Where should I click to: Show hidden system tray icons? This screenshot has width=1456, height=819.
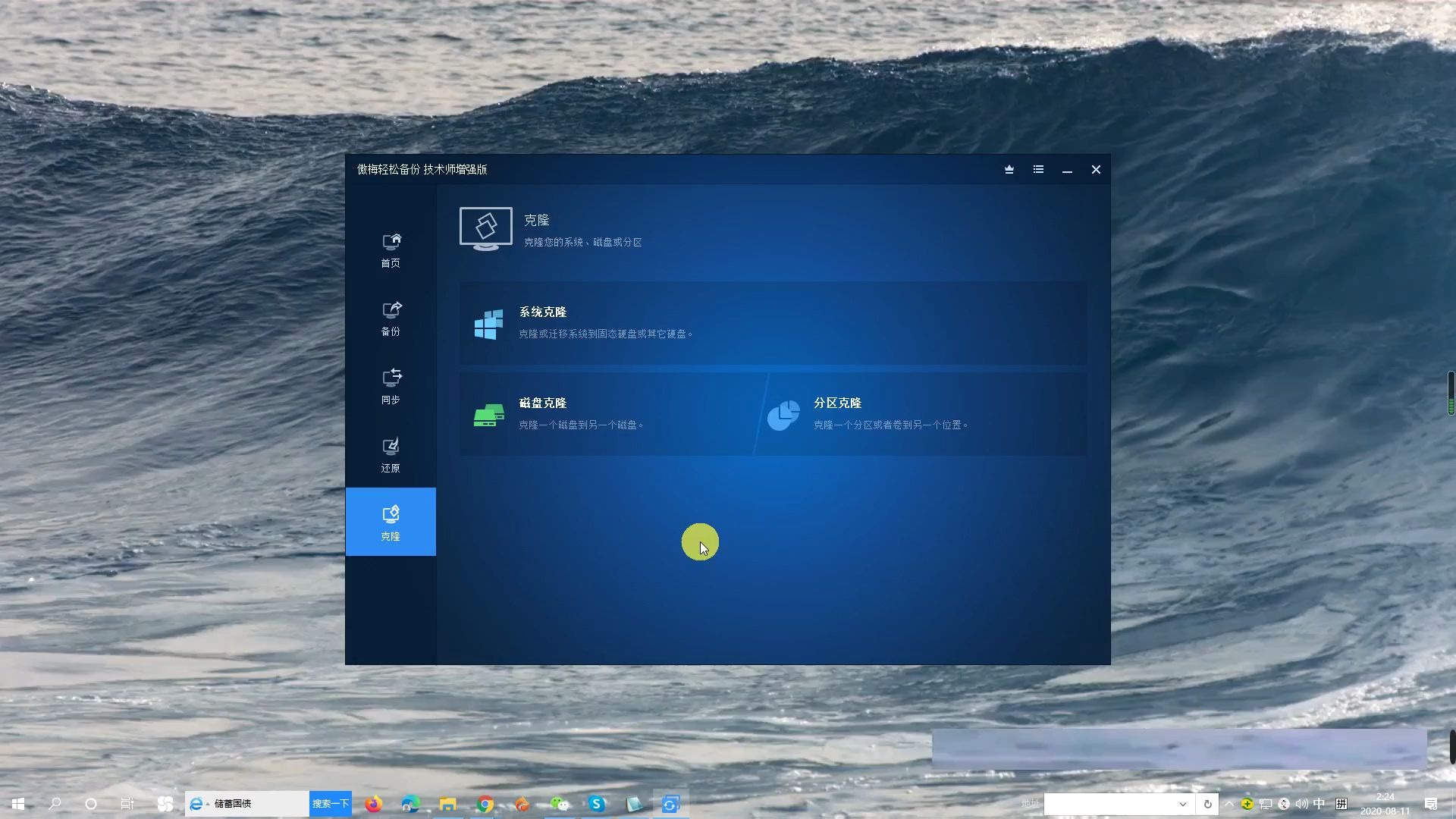[x=1229, y=804]
